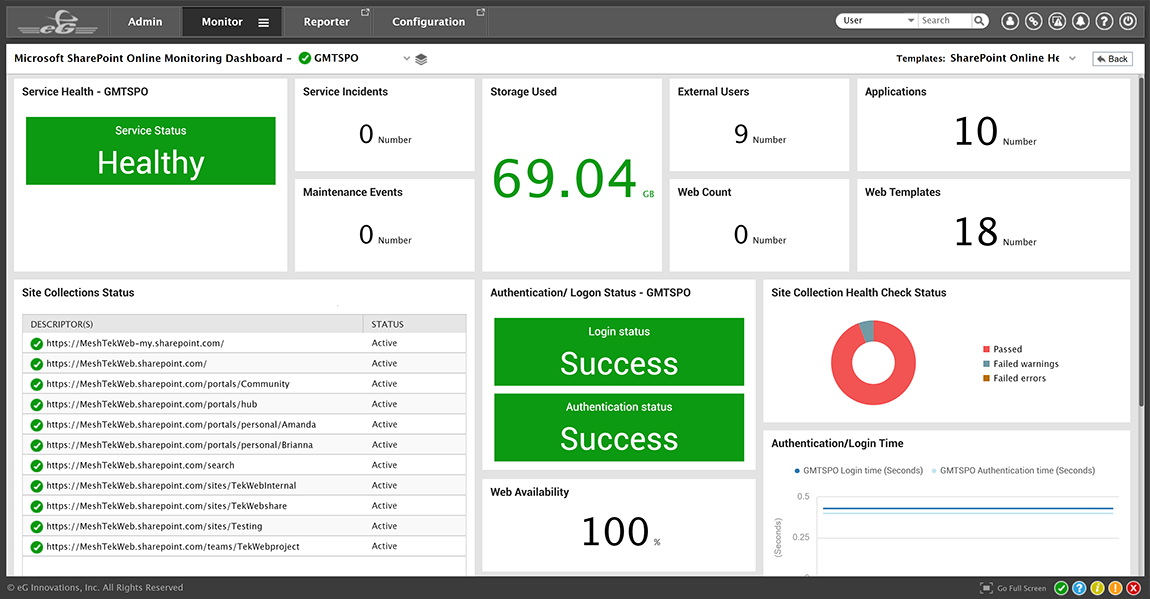Toggle the Failed errors legend swatch
Image resolution: width=1150 pixels, height=599 pixels.
pyautogui.click(x=986, y=378)
